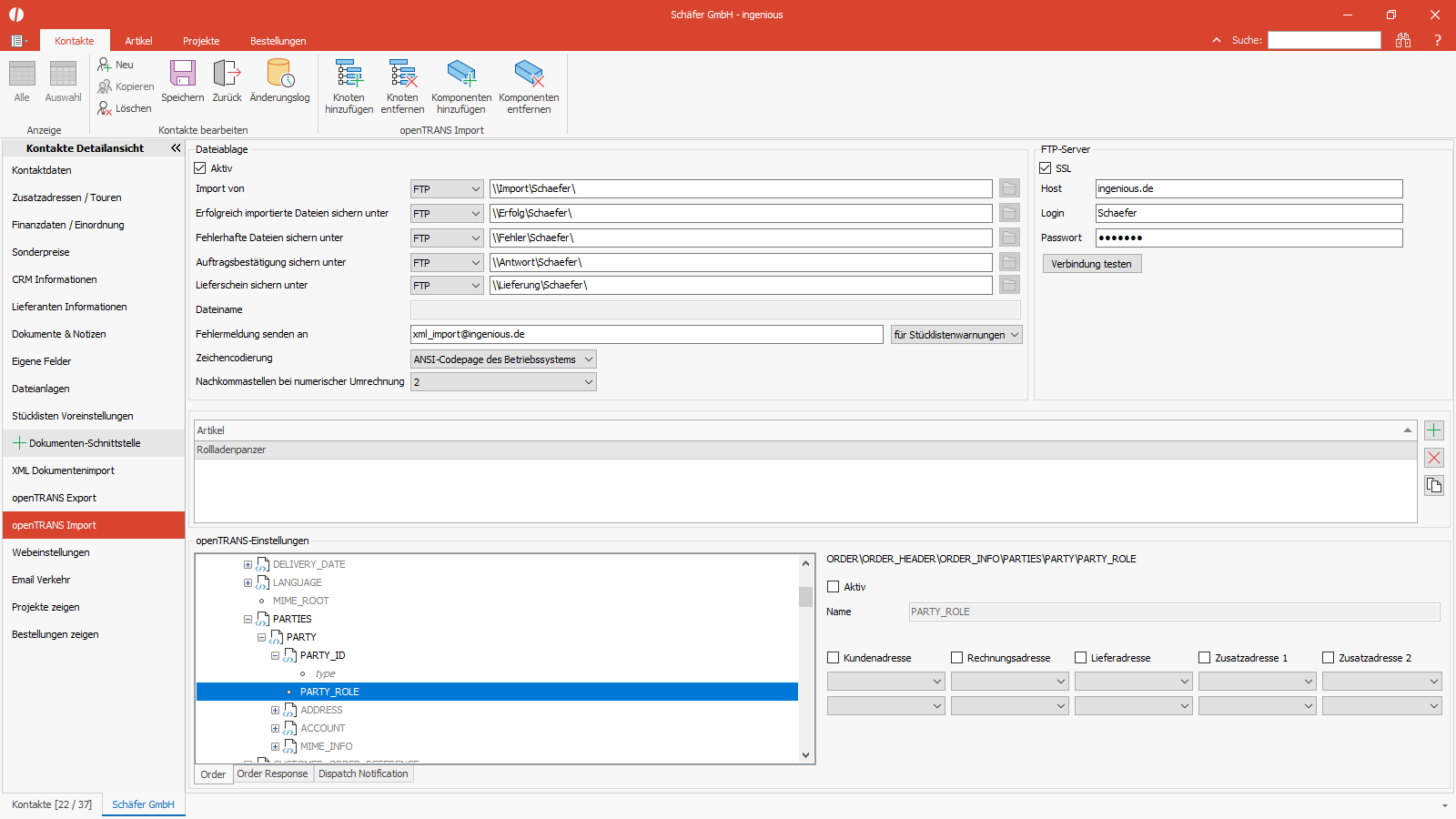1456x819 pixels.
Task: Switch to the Projekte ribbon tab
Action: 201,41
